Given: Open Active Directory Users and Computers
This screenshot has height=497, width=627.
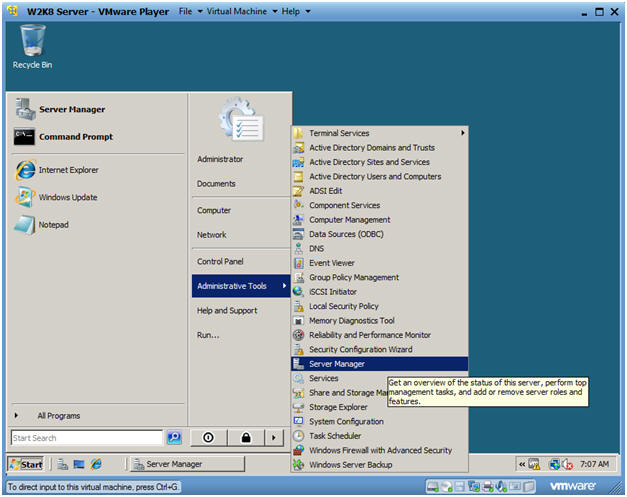Looking at the screenshot, I should pos(380,176).
